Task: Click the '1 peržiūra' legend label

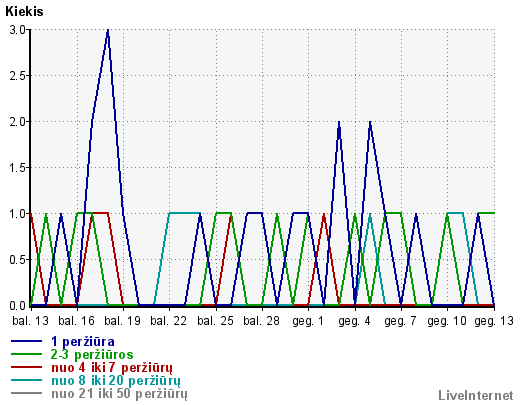Action: pos(83,342)
